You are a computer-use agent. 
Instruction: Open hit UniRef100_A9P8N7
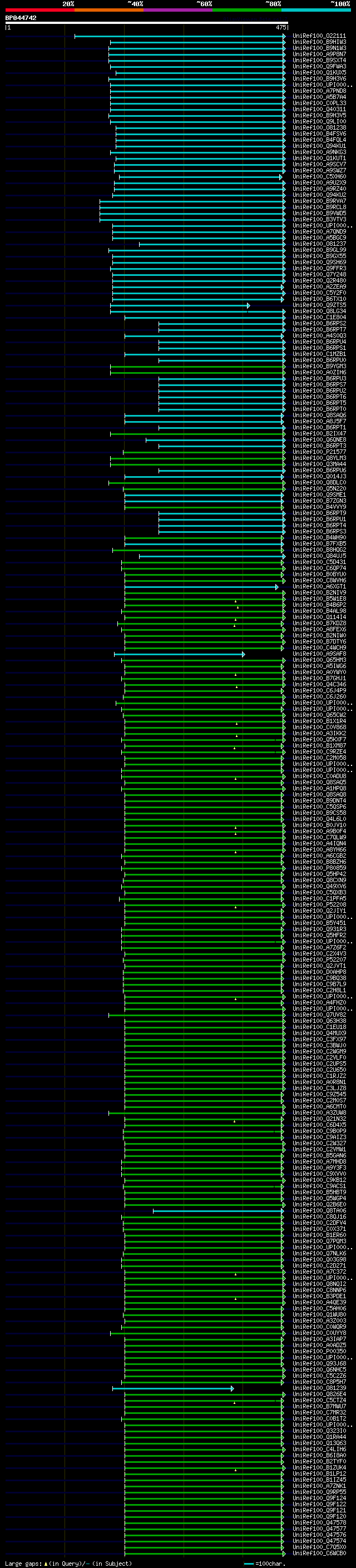(x=319, y=55)
